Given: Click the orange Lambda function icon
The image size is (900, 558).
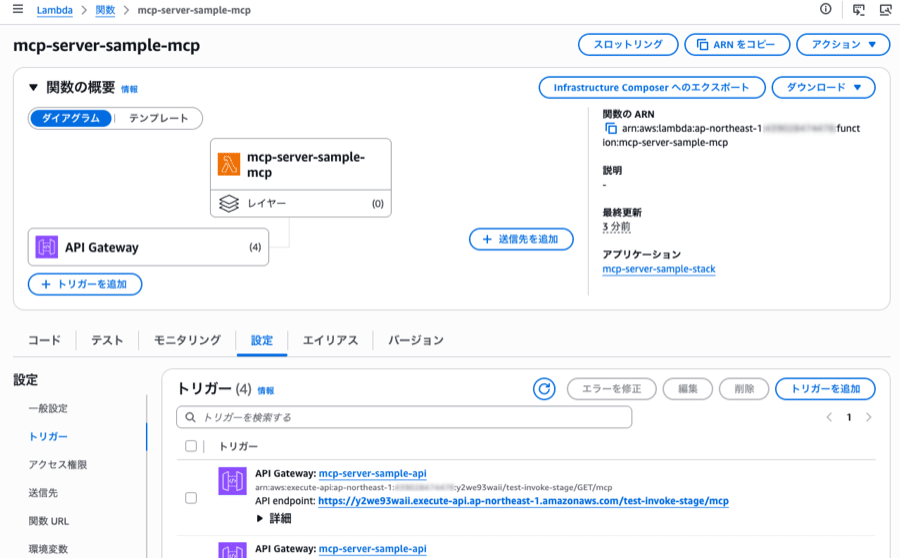Looking at the screenshot, I should coord(229,164).
